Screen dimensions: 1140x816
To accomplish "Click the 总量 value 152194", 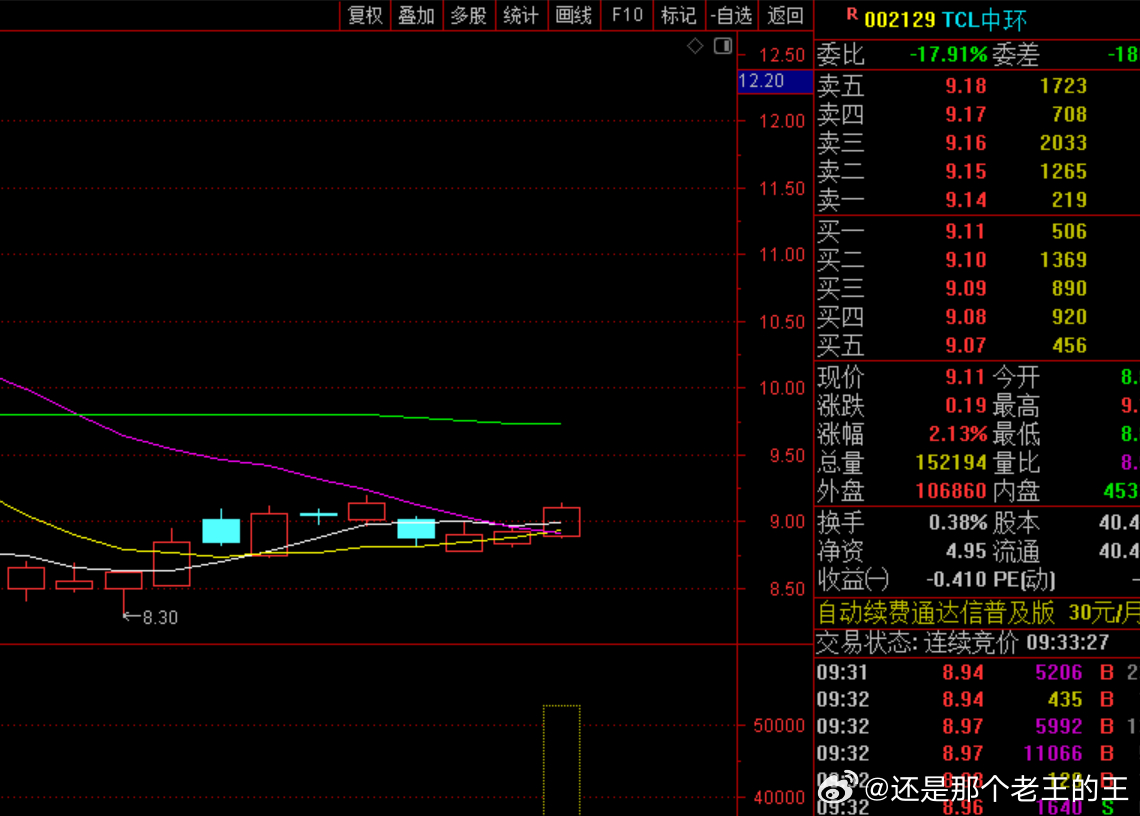I will click(951, 463).
